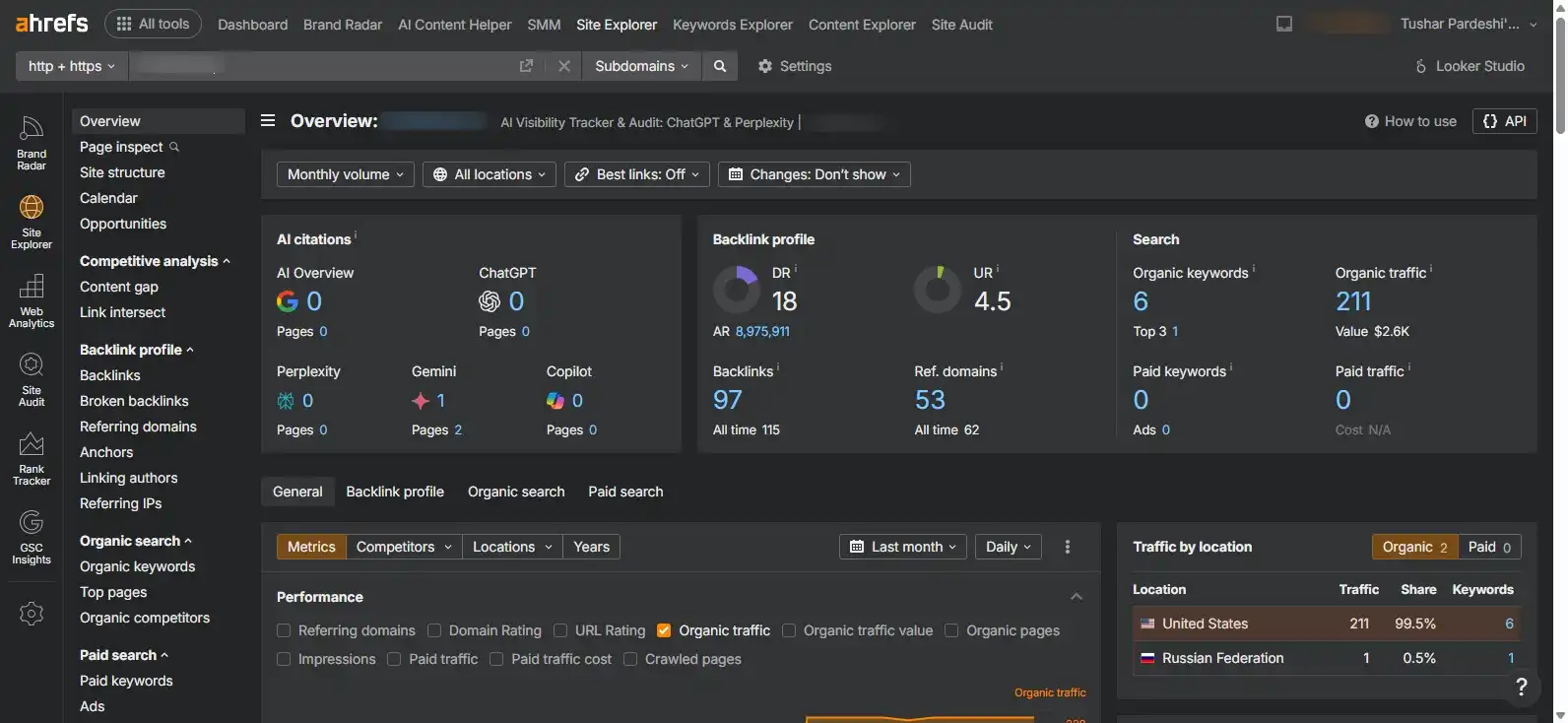Image resolution: width=1568 pixels, height=723 pixels.
Task: Open the Monthly volume dropdown
Action: coord(346,174)
